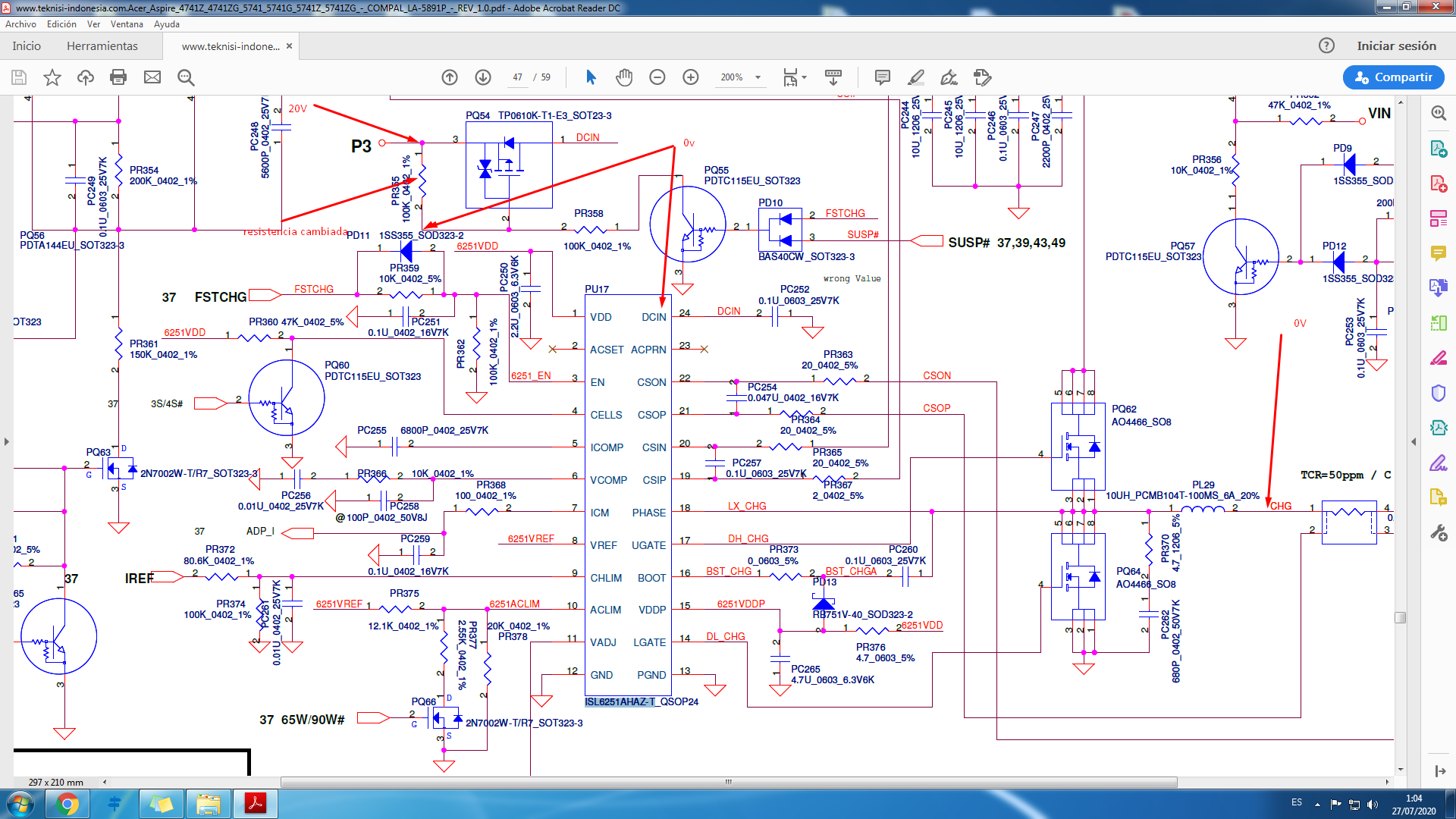This screenshot has width=1456, height=819.
Task: Click the Iniciar sesión link
Action: coord(1396,46)
